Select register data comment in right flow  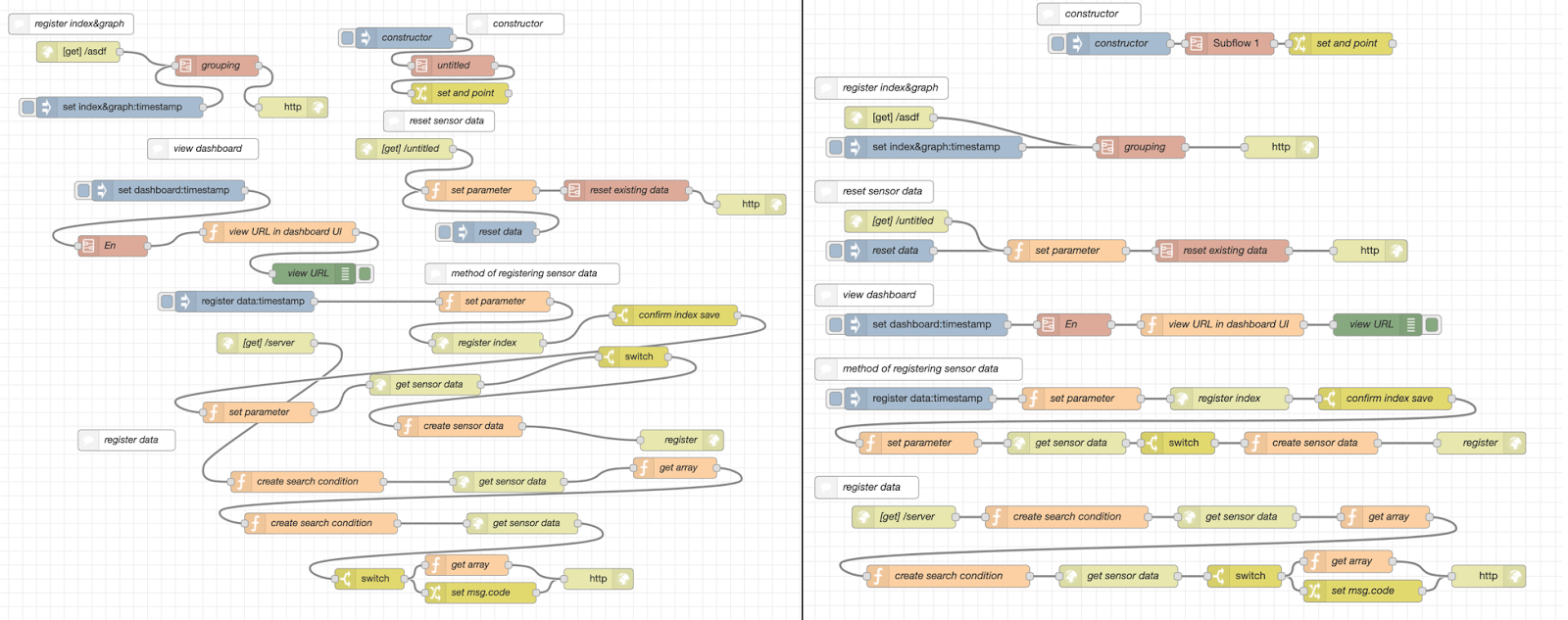click(x=866, y=487)
